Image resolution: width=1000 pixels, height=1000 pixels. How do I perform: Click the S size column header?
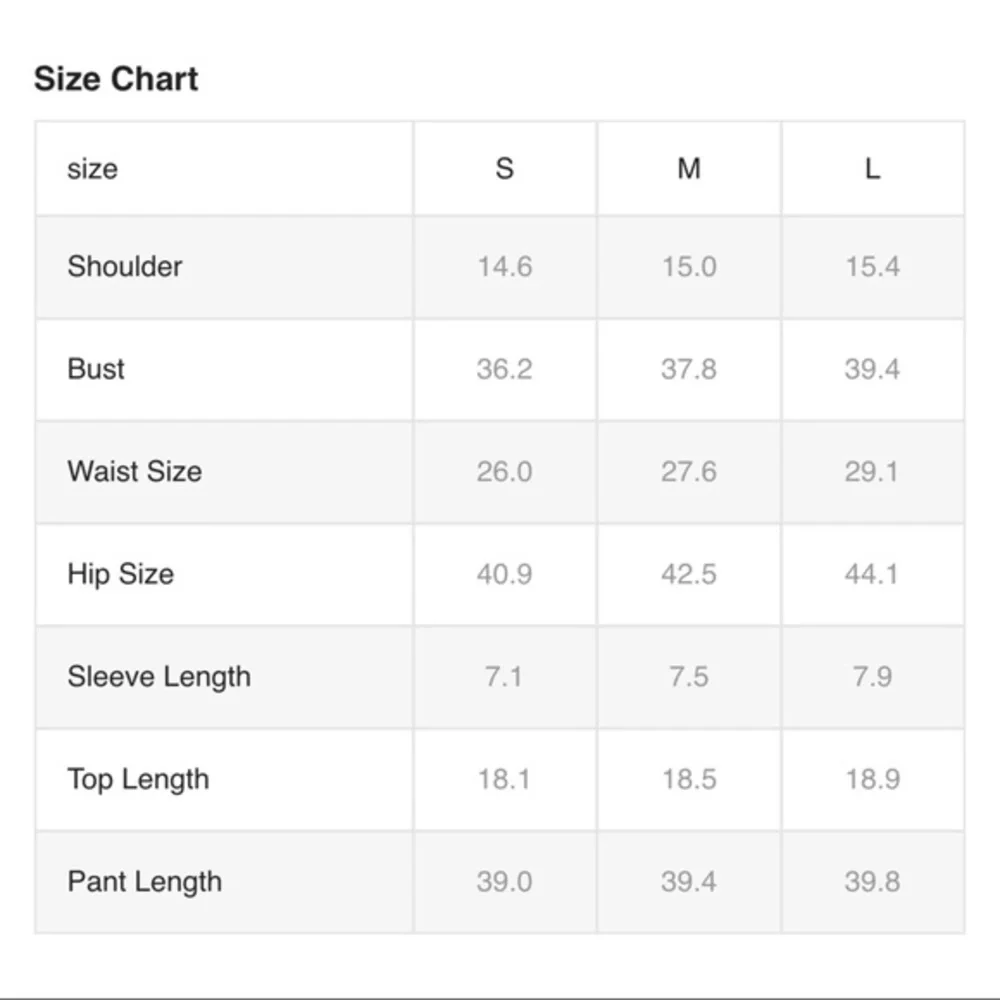point(504,168)
